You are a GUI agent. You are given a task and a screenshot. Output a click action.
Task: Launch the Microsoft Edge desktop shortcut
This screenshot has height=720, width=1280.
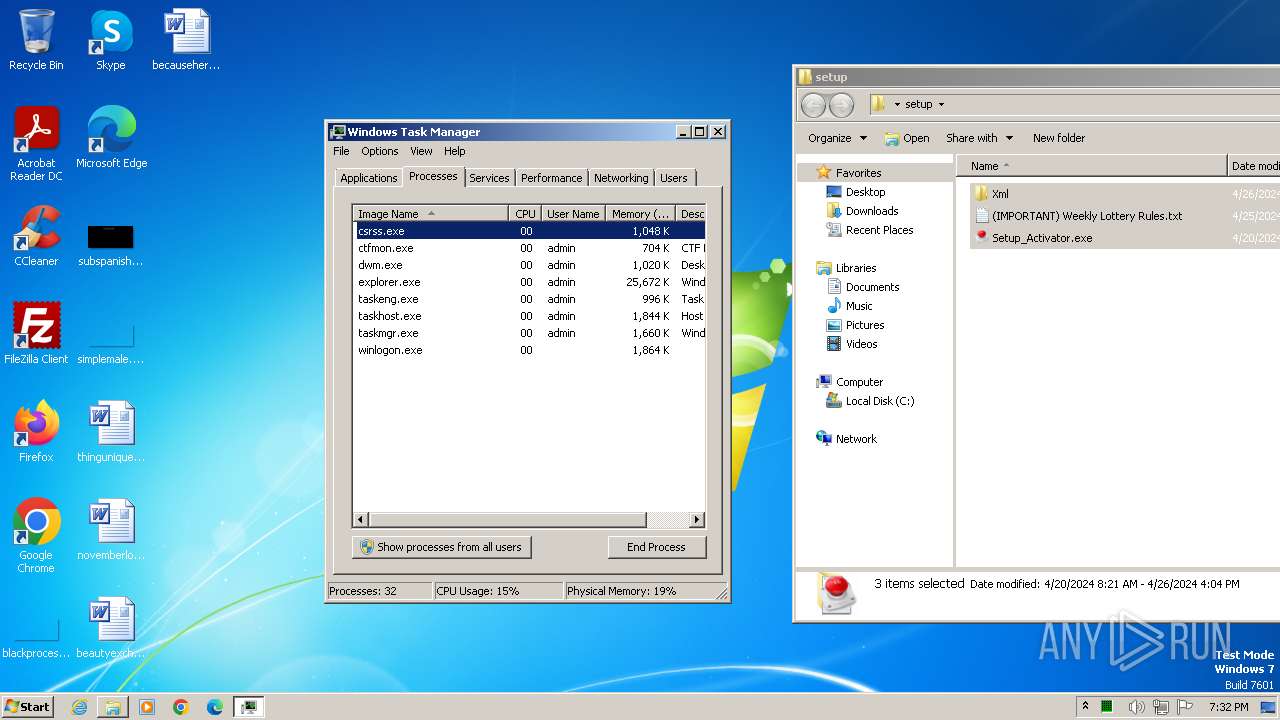(x=111, y=138)
